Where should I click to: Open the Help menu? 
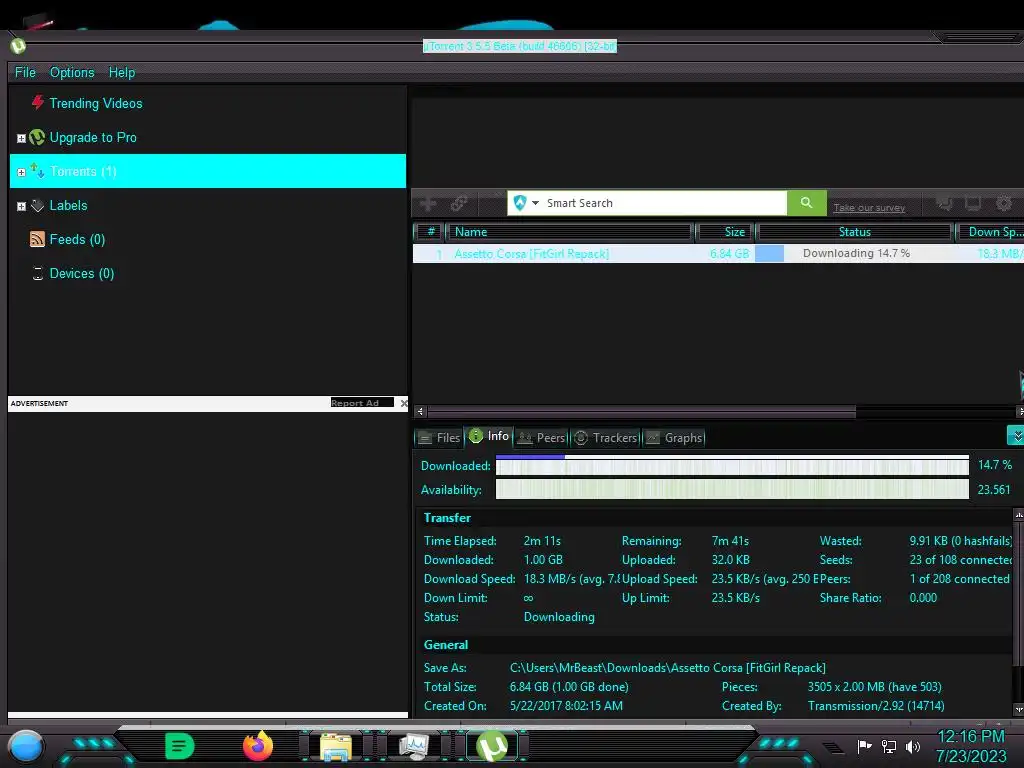(121, 72)
